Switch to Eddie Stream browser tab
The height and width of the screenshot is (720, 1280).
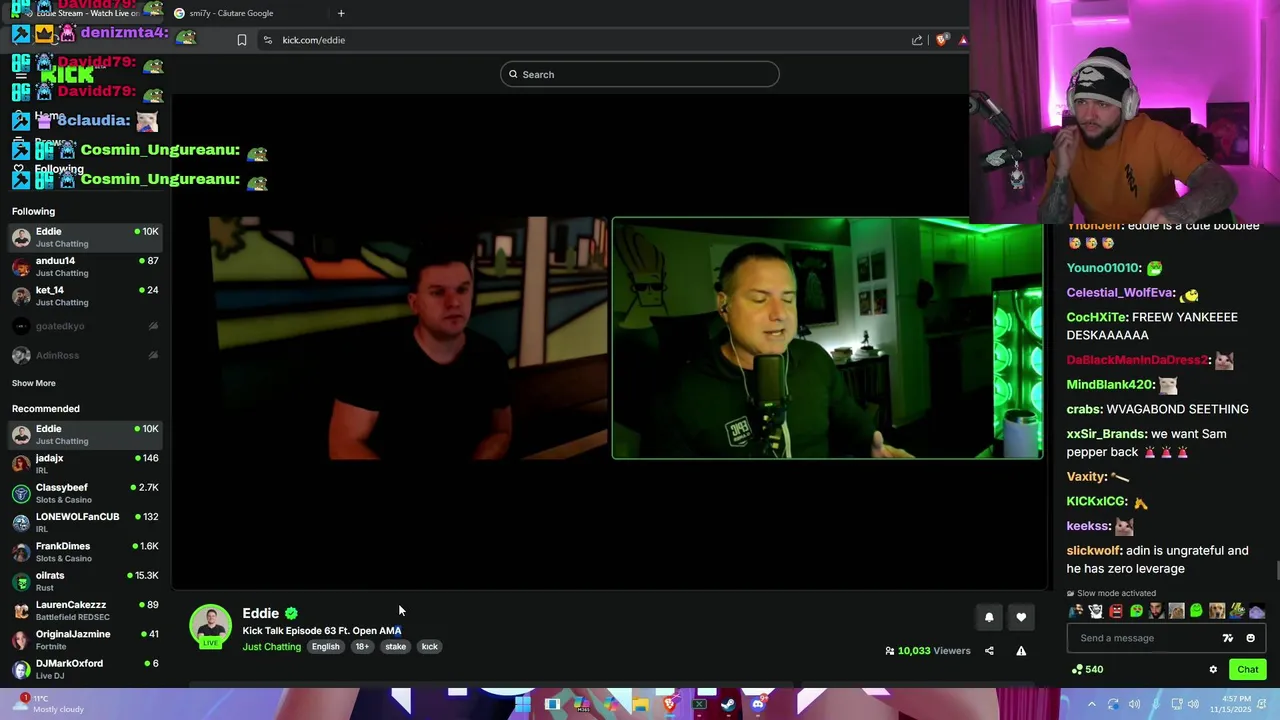[84, 13]
